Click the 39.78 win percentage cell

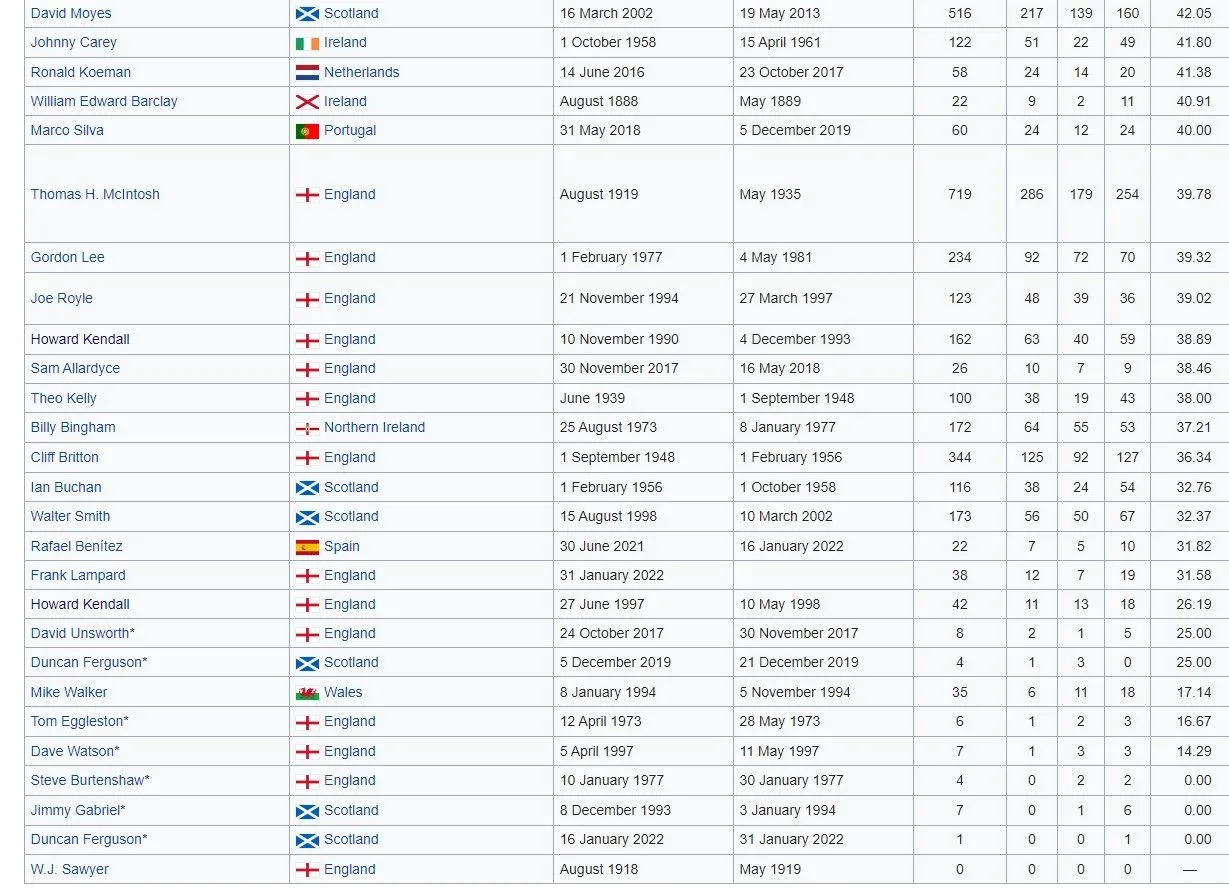tap(1194, 195)
